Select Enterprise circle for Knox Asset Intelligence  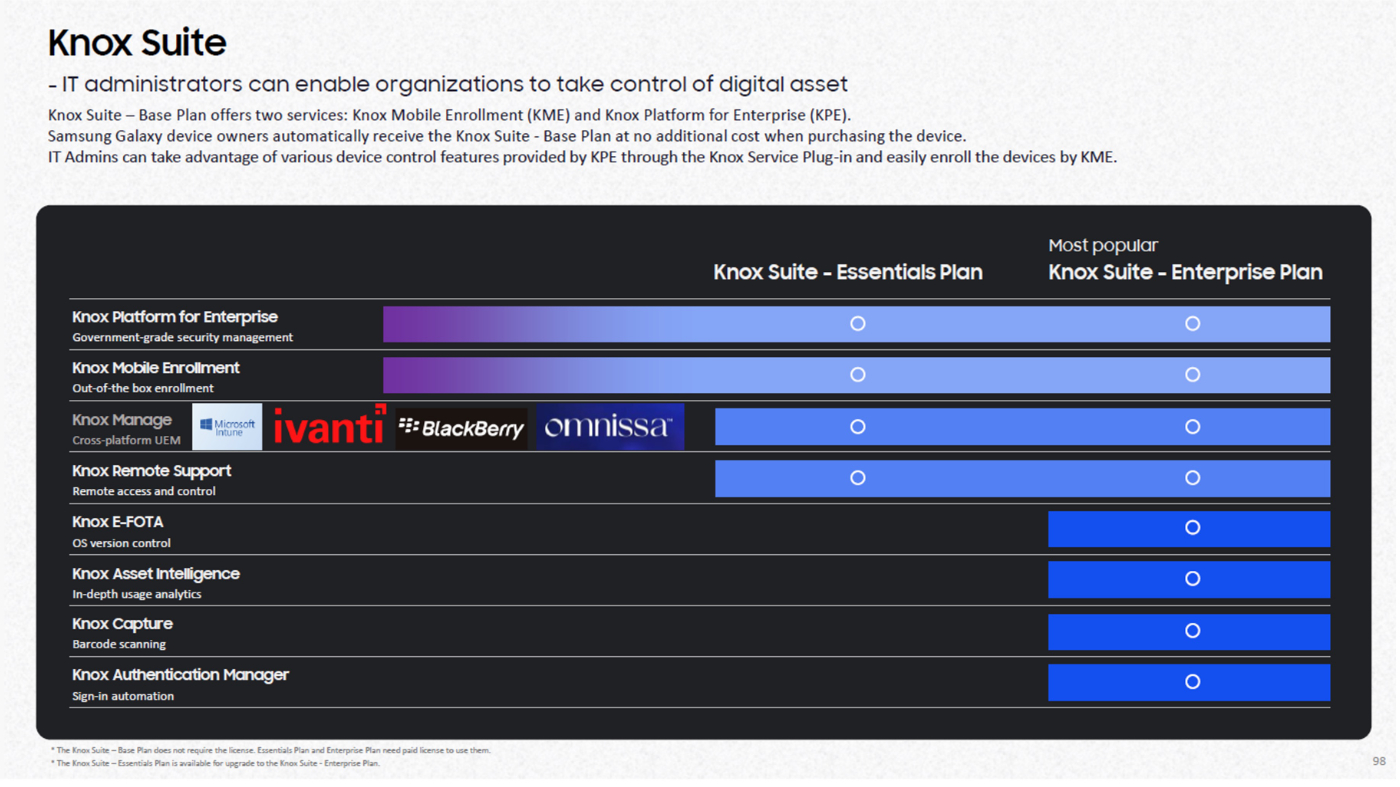click(1192, 579)
